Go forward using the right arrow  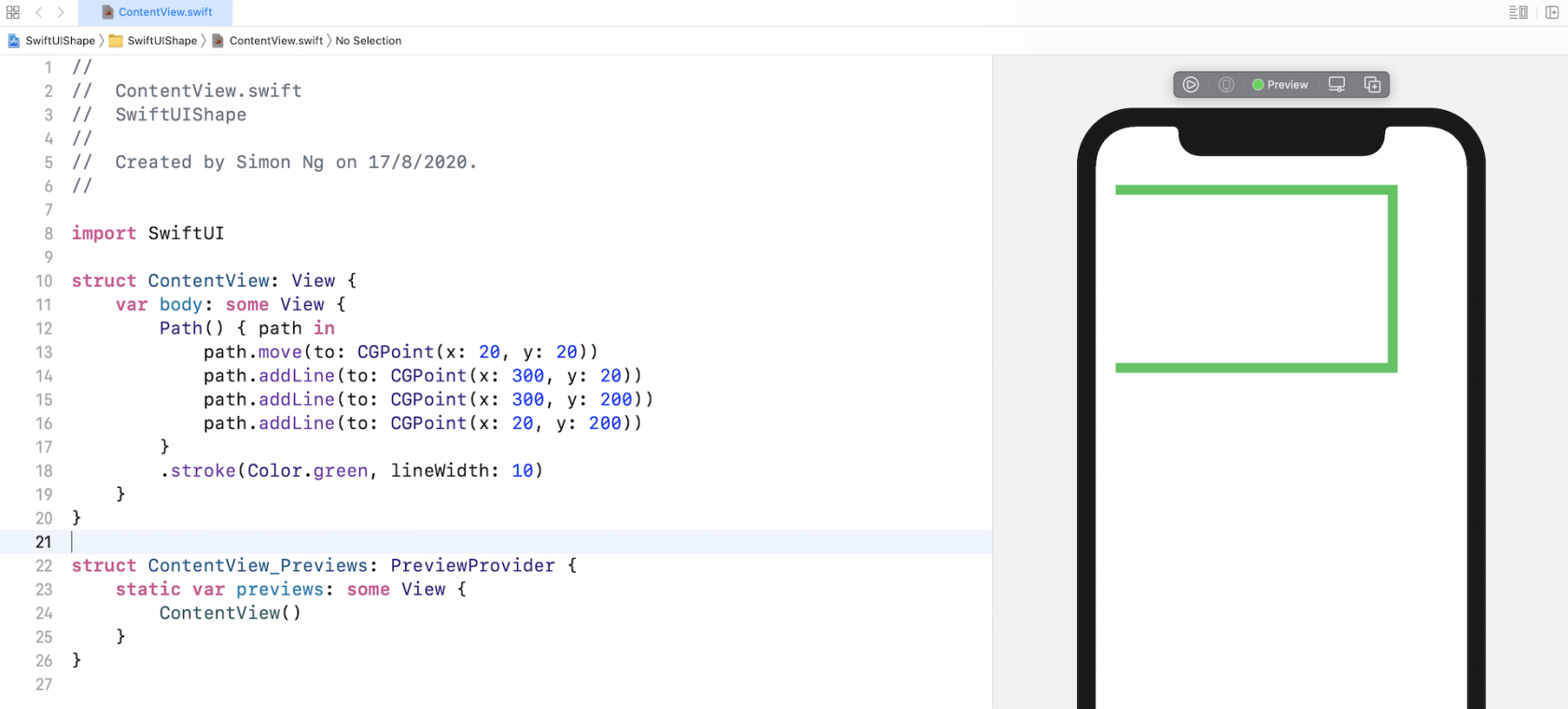pyautogui.click(x=61, y=12)
